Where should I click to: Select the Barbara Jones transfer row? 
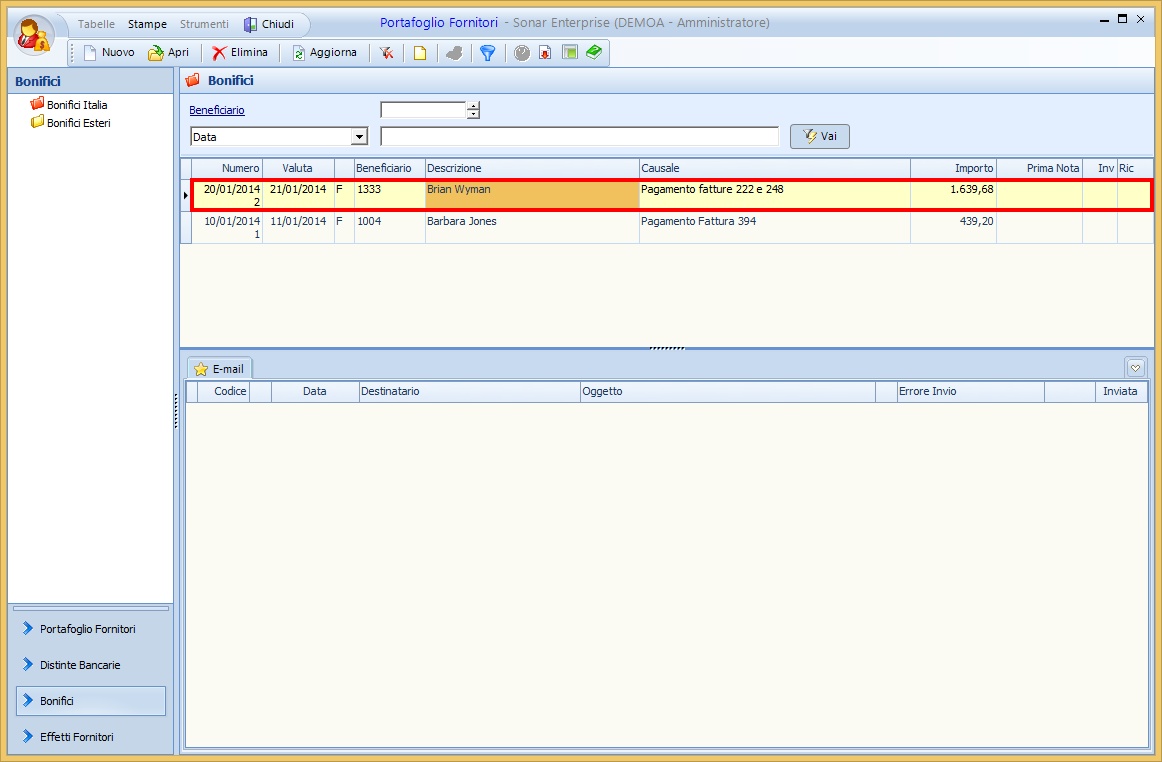coord(500,227)
